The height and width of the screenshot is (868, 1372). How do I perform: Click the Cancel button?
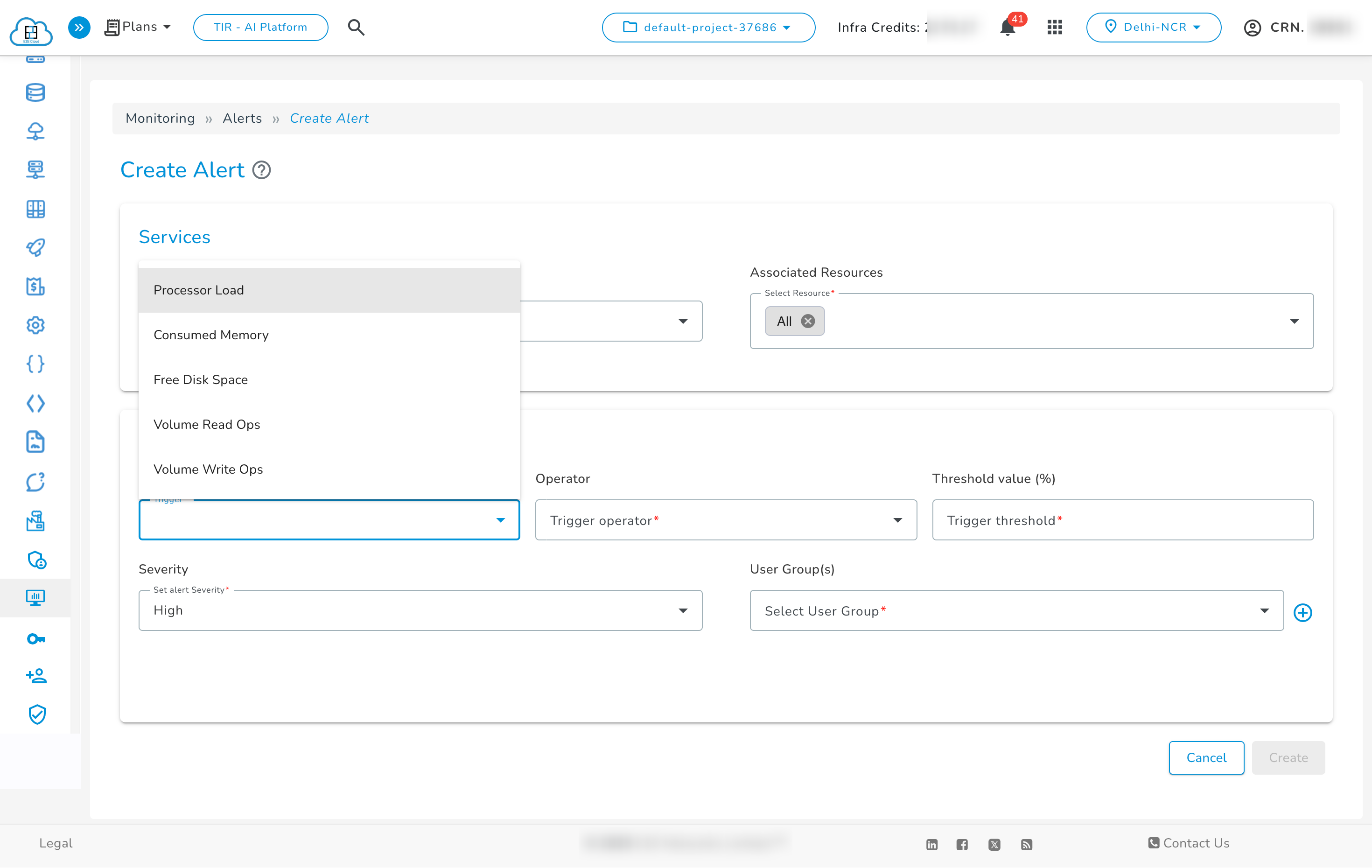click(x=1206, y=757)
